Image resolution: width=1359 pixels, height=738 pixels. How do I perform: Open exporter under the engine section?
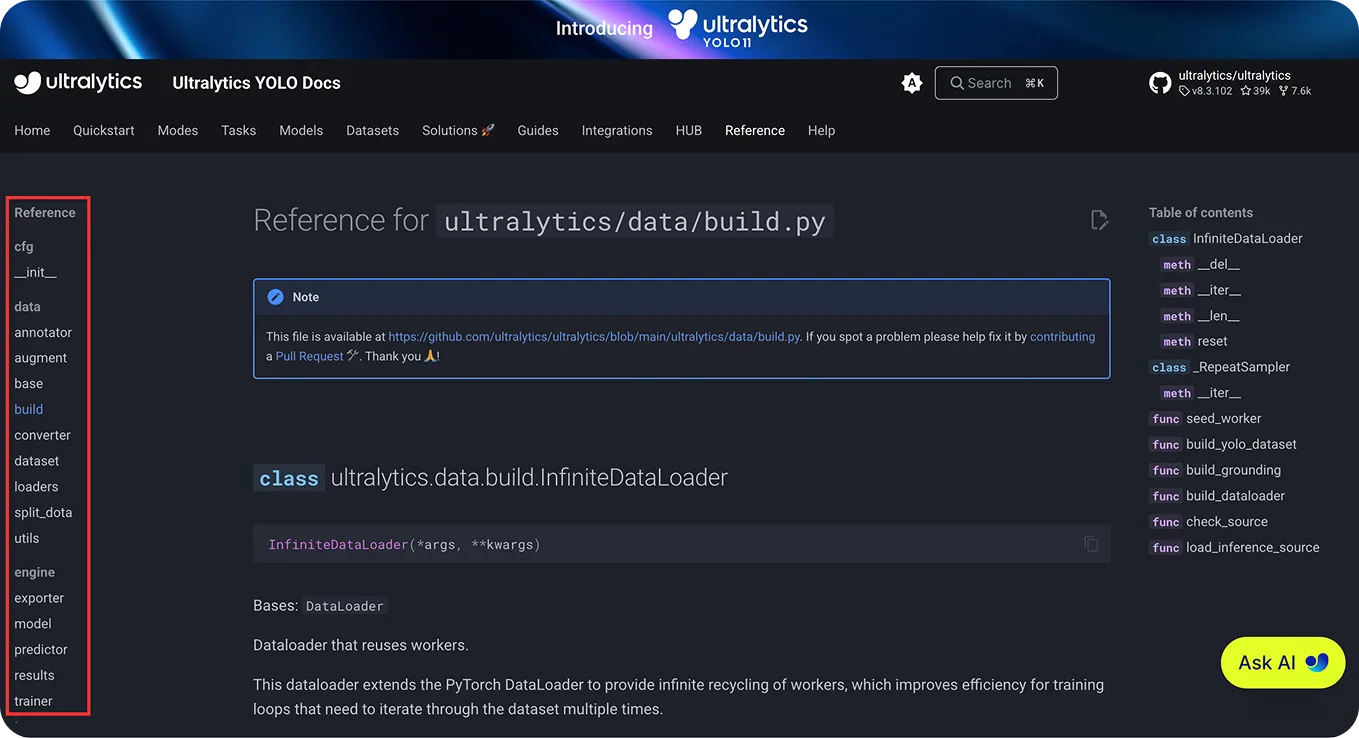coord(39,598)
